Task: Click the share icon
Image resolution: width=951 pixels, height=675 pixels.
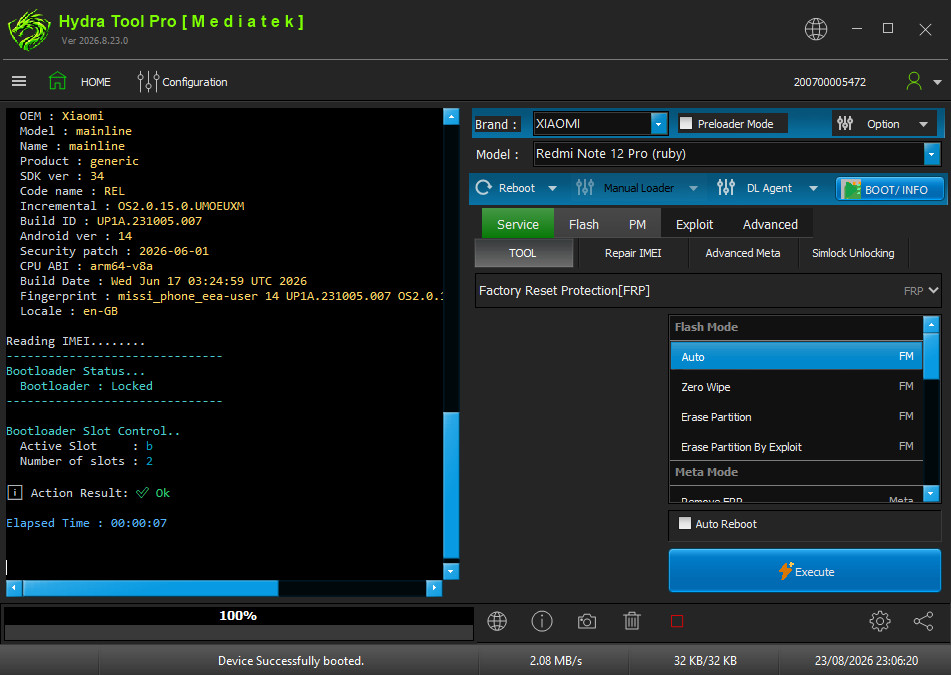Action: (923, 621)
